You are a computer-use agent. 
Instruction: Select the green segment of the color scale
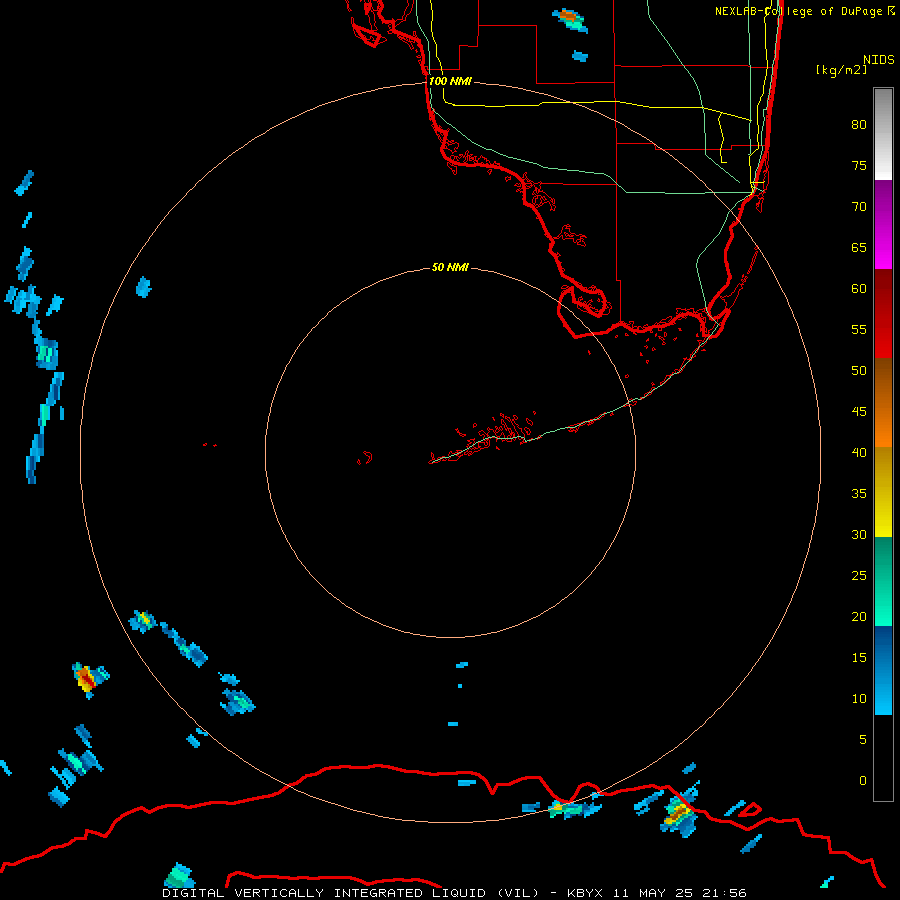click(883, 581)
